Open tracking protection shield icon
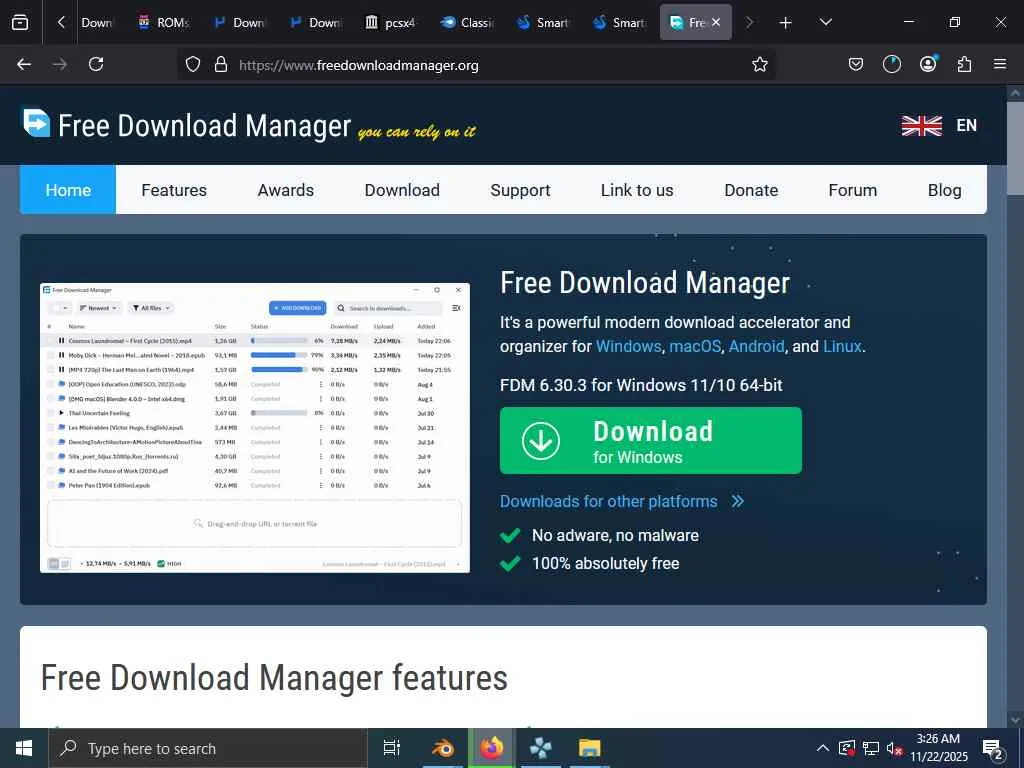The width and height of the screenshot is (1024, 768). click(193, 64)
